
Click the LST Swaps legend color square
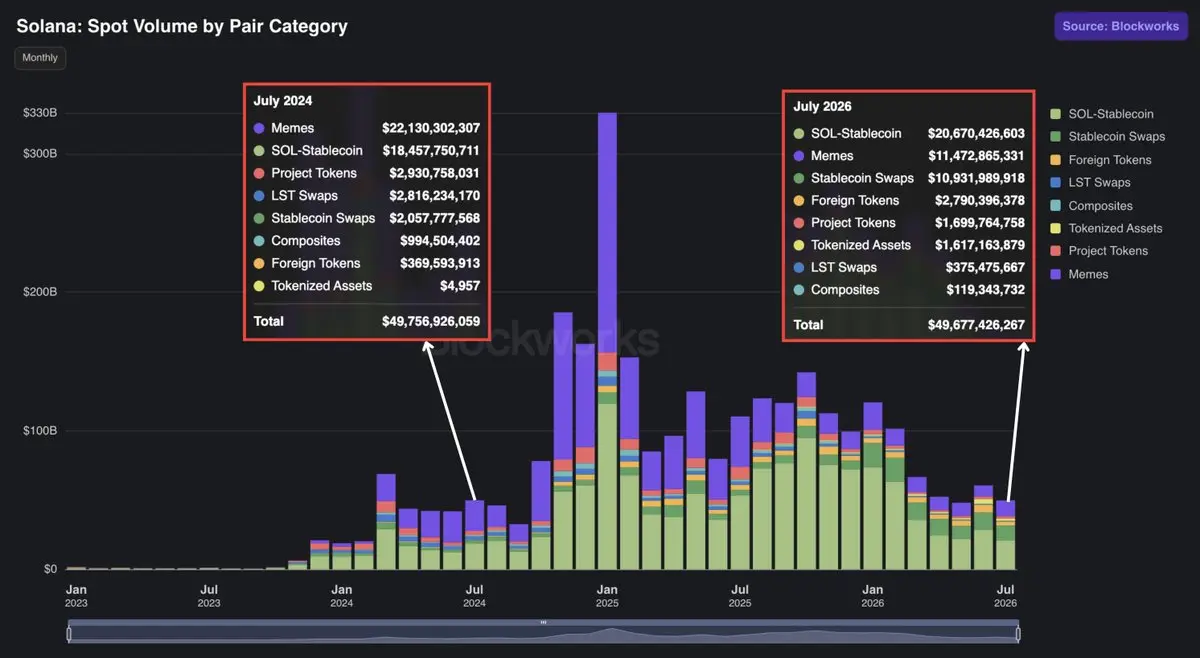[x=1055, y=183]
